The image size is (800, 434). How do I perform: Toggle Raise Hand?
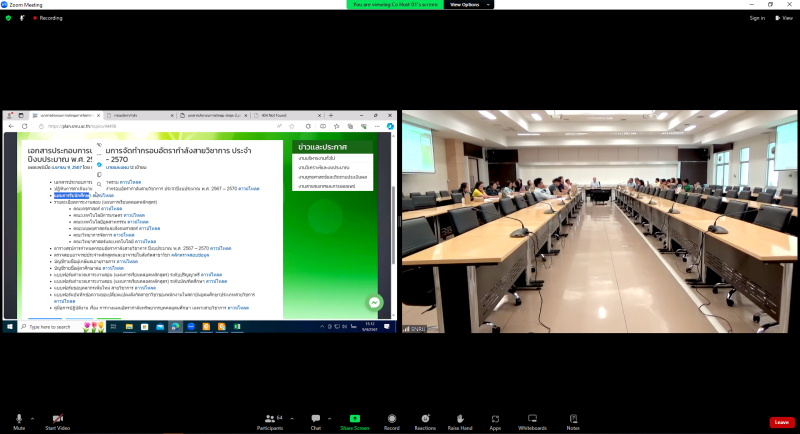coord(460,418)
